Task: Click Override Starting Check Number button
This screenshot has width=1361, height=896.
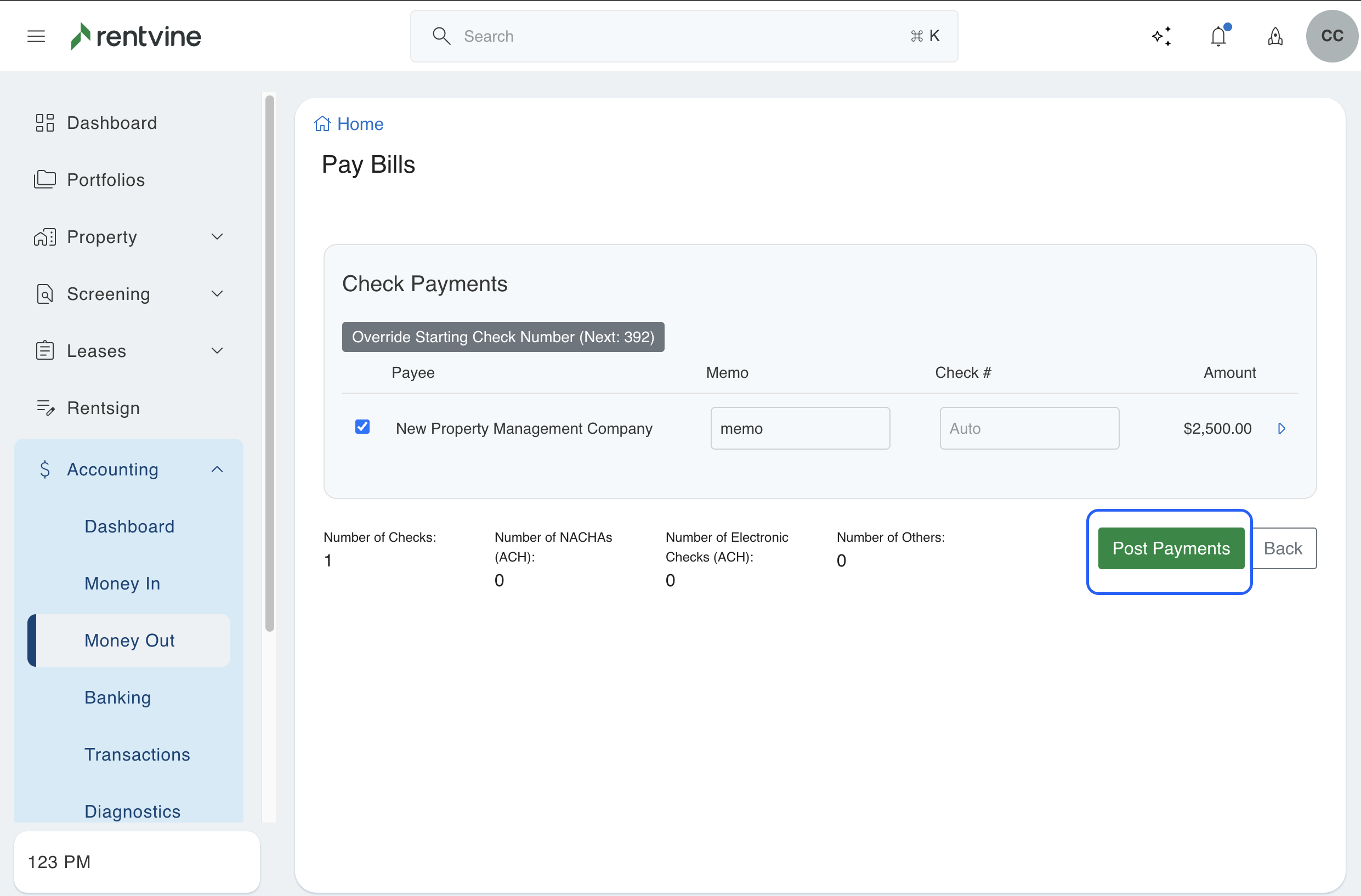Action: pyautogui.click(x=503, y=337)
